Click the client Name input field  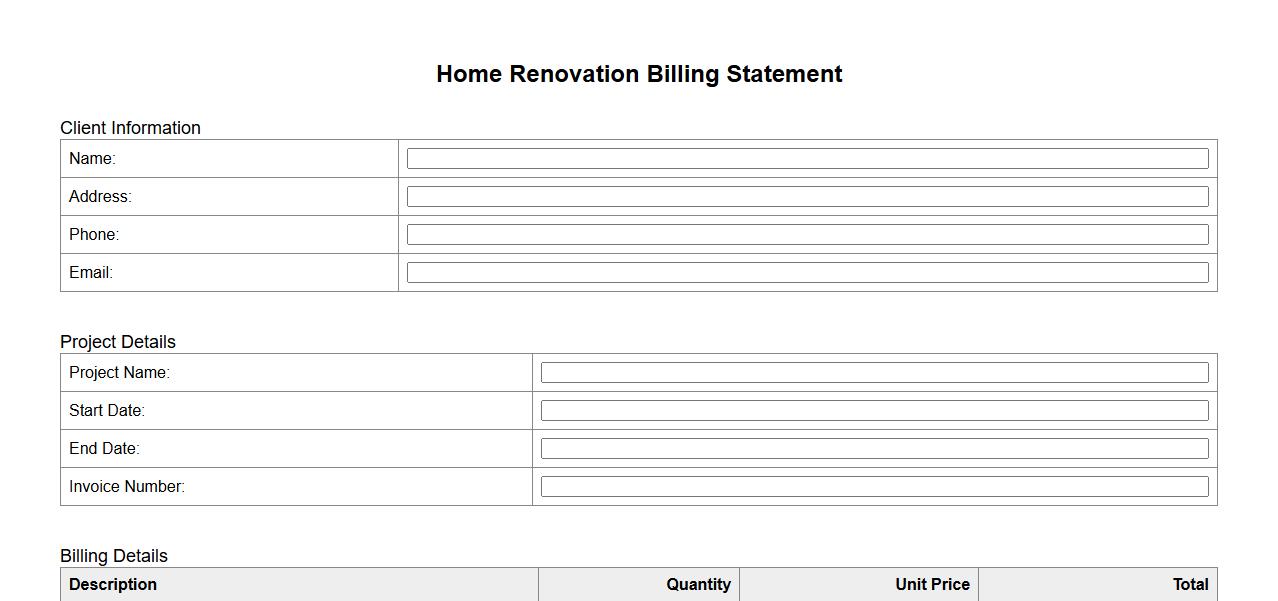pos(807,158)
